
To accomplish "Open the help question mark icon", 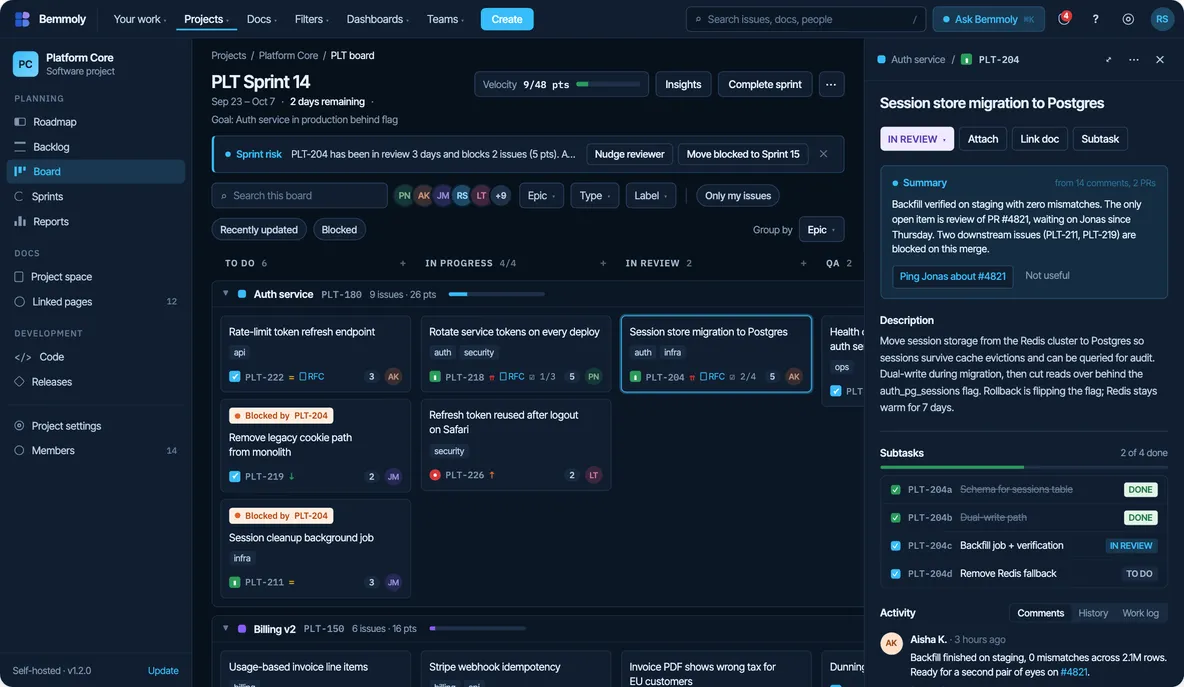I will [1096, 19].
